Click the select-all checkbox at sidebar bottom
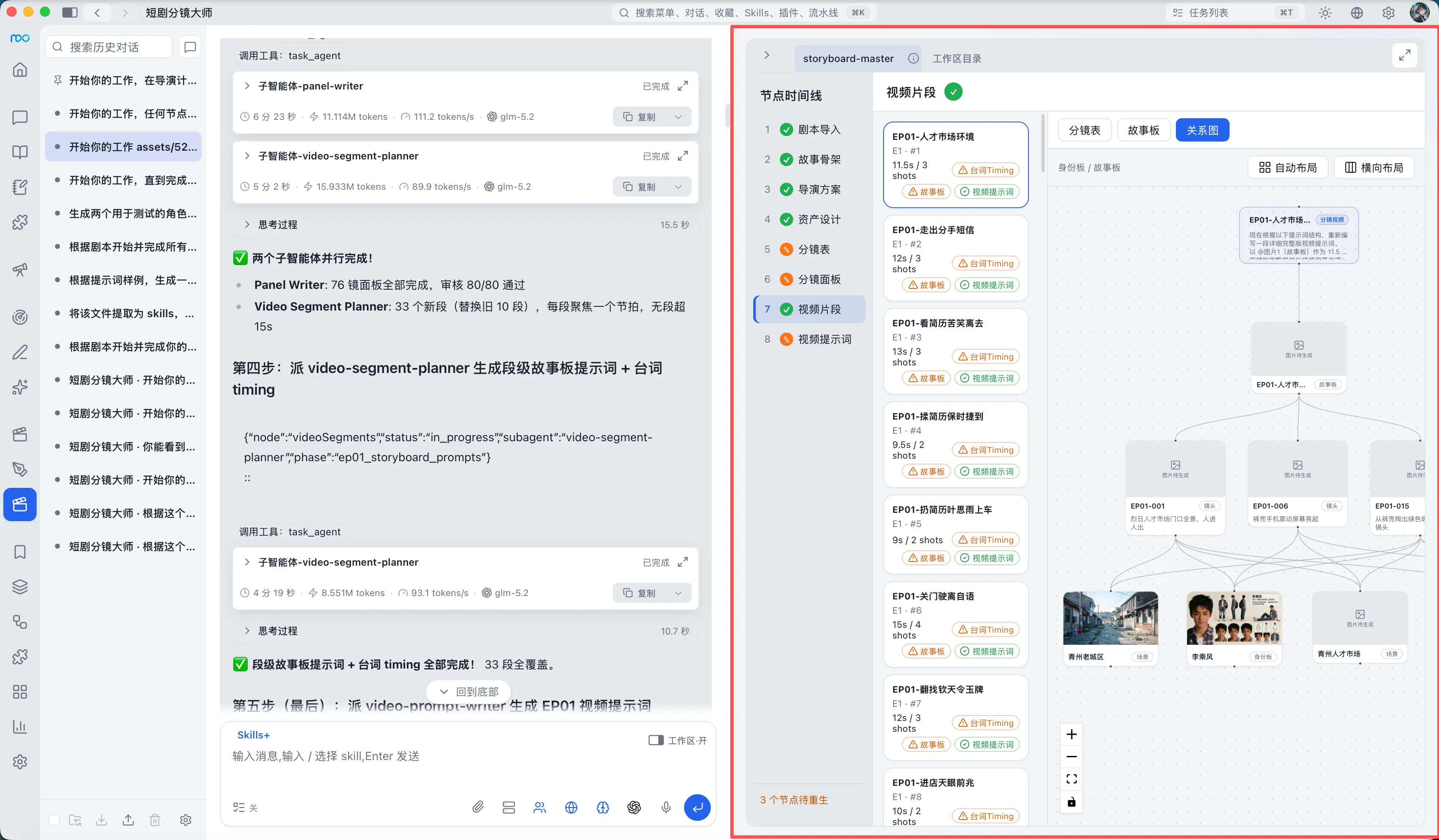The height and width of the screenshot is (840, 1439). tap(54, 820)
